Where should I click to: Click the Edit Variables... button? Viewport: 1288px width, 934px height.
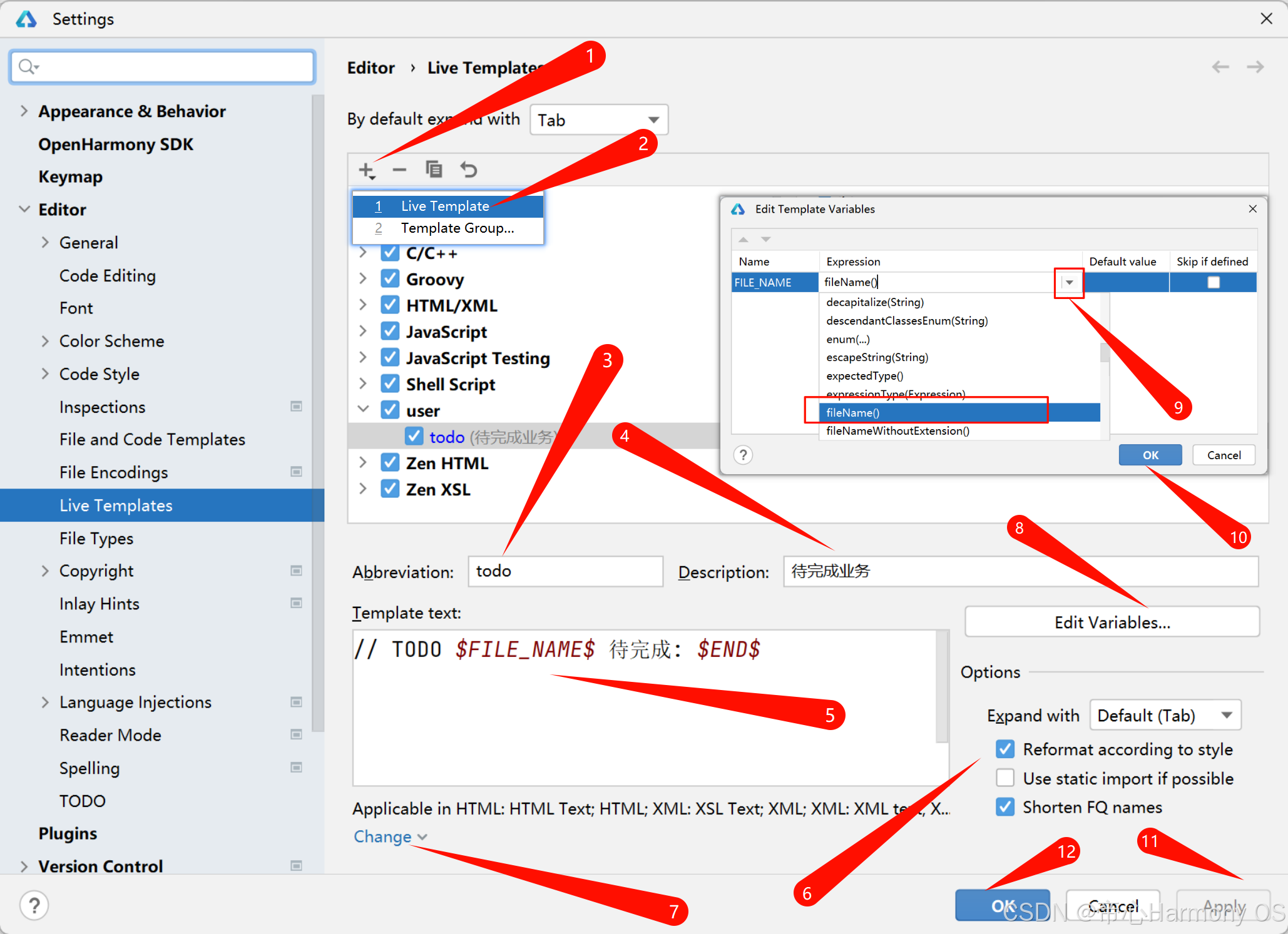(x=1112, y=622)
